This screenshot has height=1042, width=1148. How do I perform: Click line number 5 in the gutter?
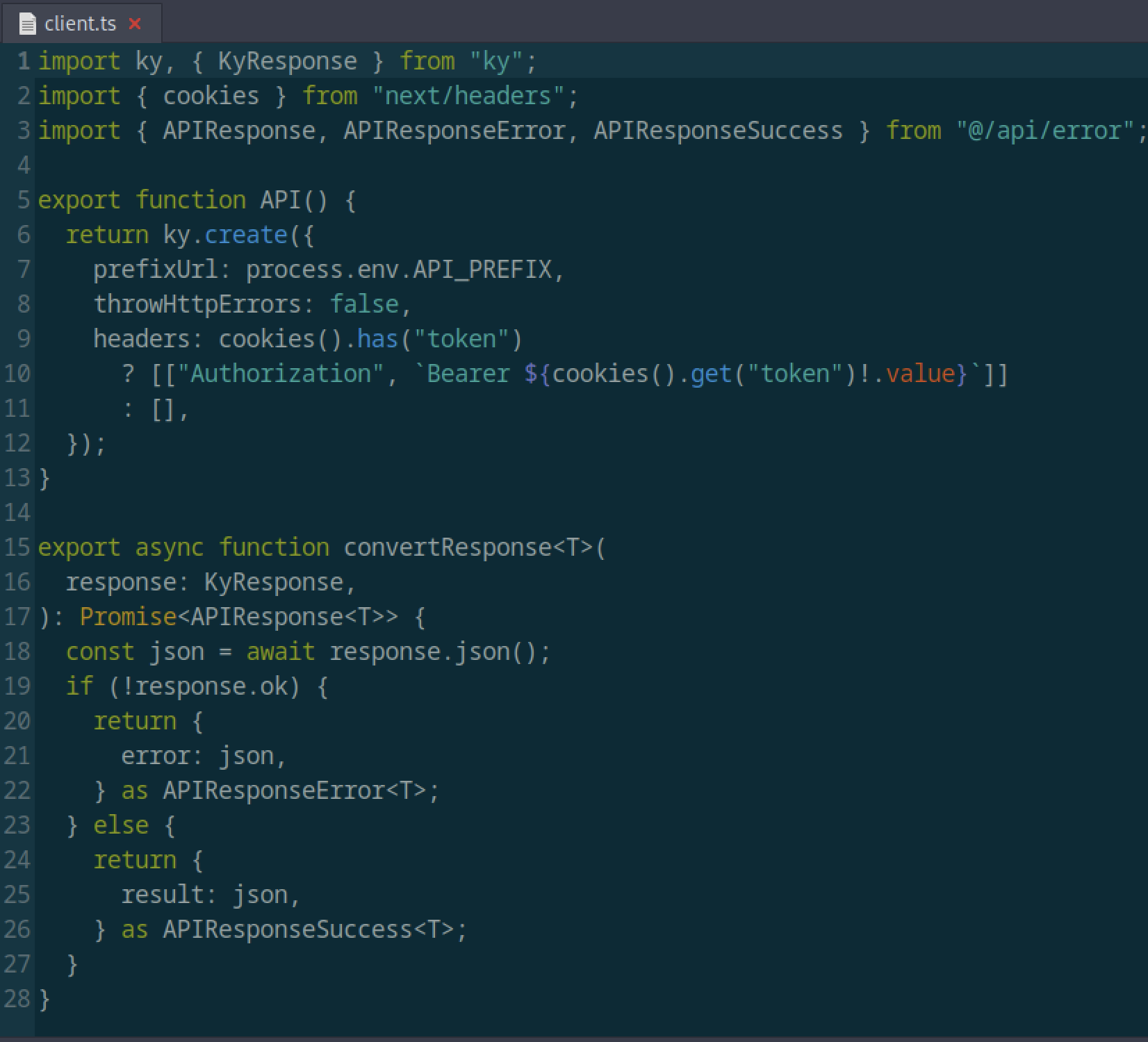point(24,200)
